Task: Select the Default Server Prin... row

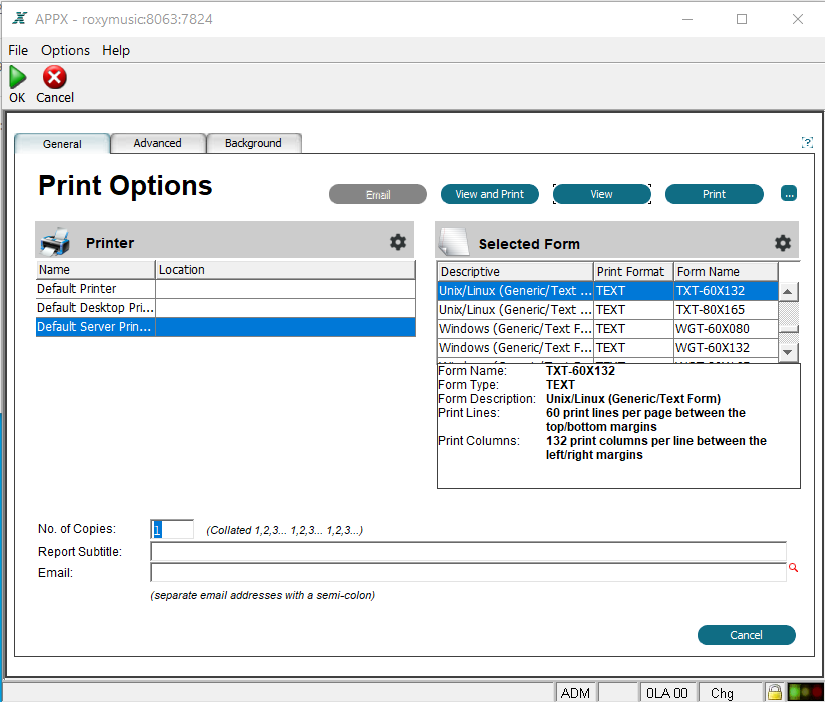Action: [226, 327]
